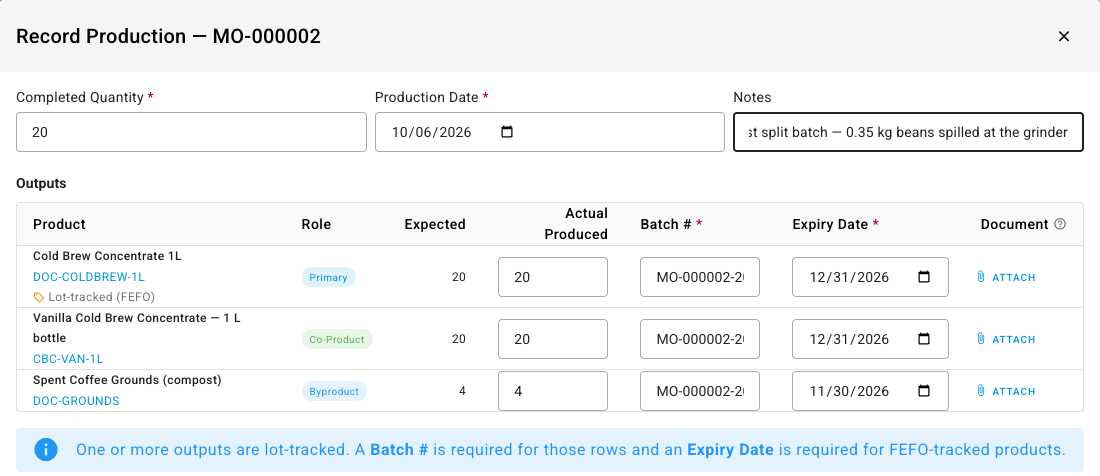Click the Actual Produced column header
1100x476 pixels.
pos(576,224)
